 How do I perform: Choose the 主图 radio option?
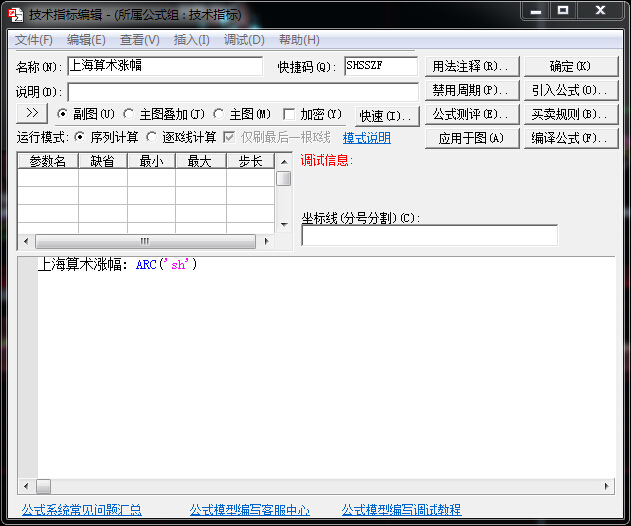pyautogui.click(x=219, y=114)
